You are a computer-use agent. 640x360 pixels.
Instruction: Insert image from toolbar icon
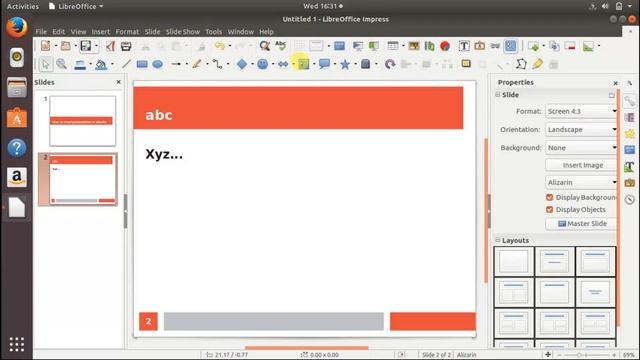(413, 46)
